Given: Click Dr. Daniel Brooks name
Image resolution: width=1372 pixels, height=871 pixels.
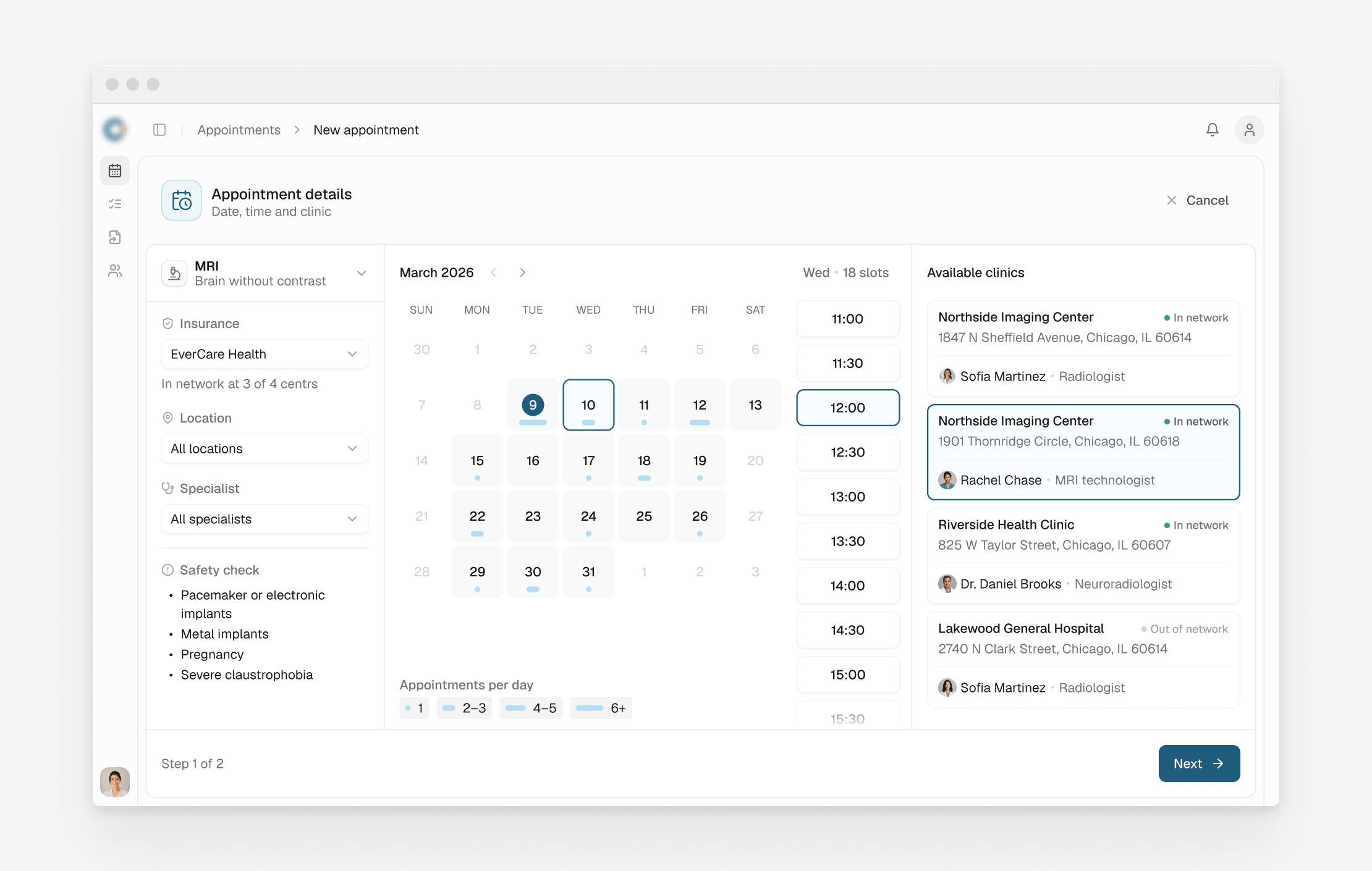Looking at the screenshot, I should (x=1010, y=584).
